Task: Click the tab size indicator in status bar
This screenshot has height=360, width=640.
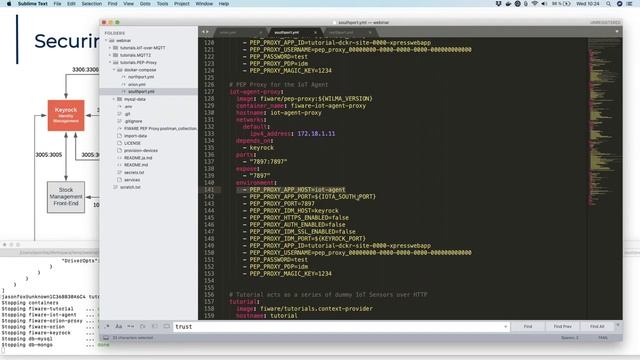Action: click(x=570, y=338)
